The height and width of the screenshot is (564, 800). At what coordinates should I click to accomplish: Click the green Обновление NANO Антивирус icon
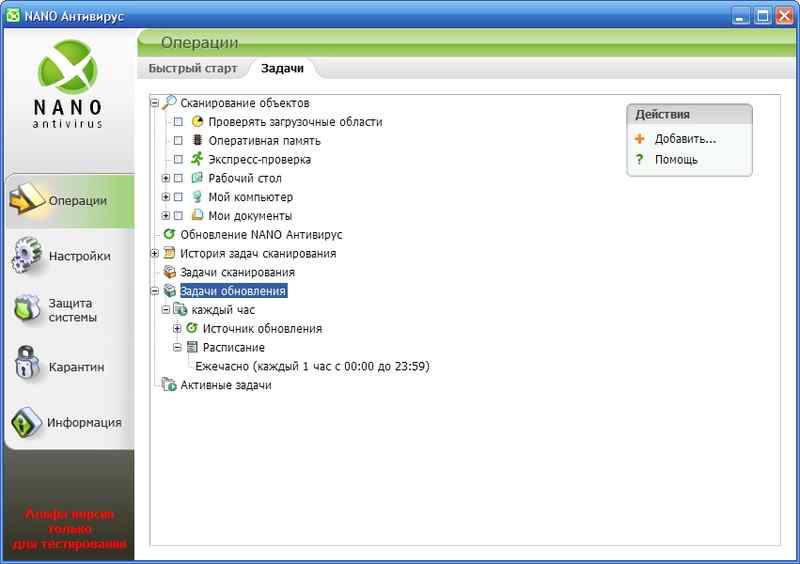(x=169, y=235)
